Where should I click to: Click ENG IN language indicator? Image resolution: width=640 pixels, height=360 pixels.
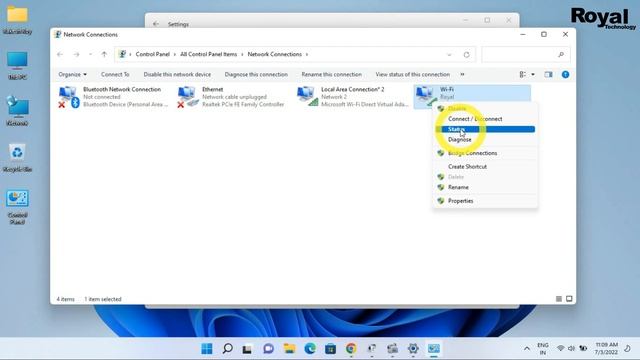542,349
